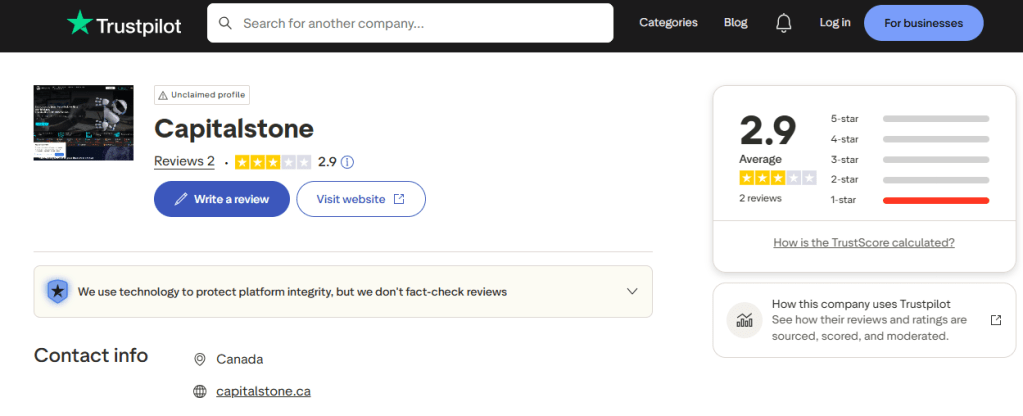Filter reviews by 3-star rating
1023x416 pixels.
(845, 160)
